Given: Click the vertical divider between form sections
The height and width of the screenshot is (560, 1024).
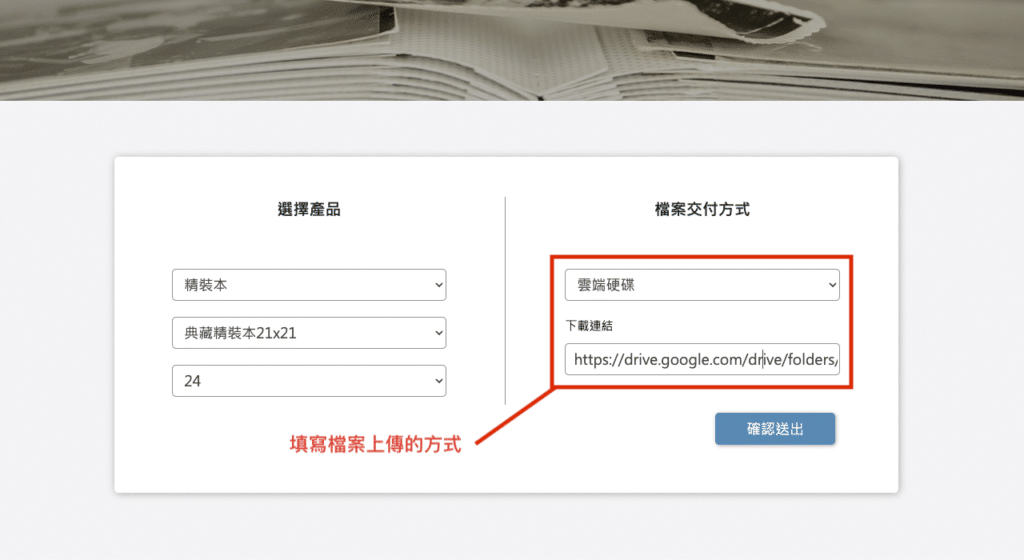Looking at the screenshot, I should click(x=505, y=300).
